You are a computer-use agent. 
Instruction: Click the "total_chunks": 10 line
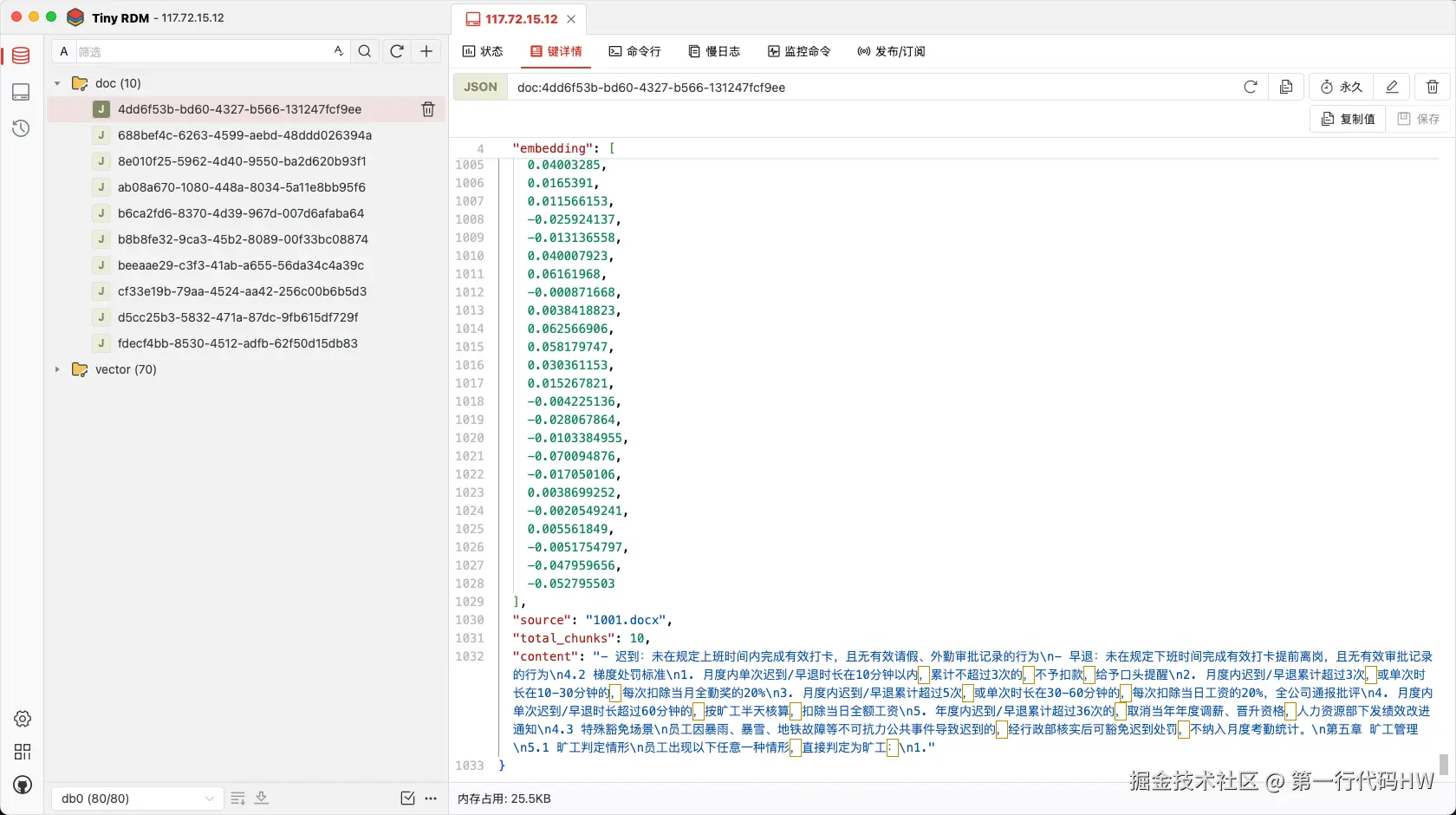pos(582,638)
